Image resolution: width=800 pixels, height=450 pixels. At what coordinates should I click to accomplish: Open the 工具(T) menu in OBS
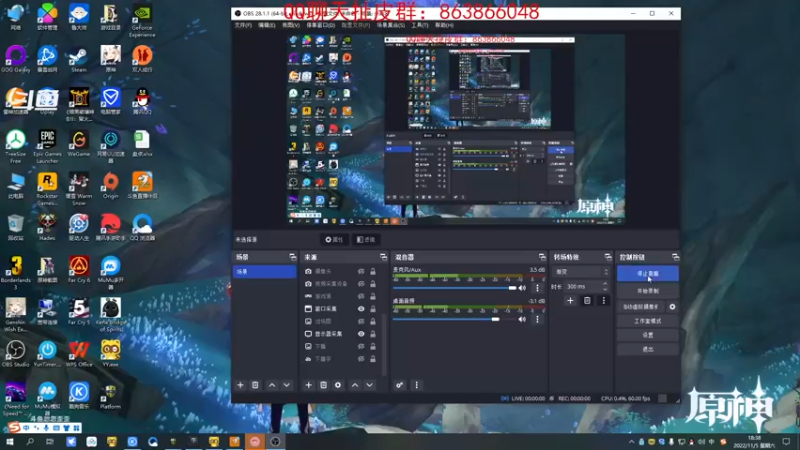click(x=420, y=25)
